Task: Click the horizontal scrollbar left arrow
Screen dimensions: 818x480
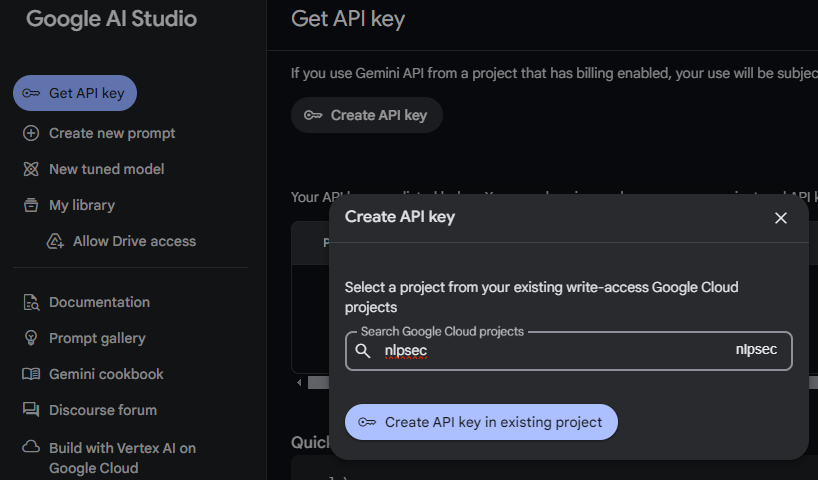Action: point(298,383)
